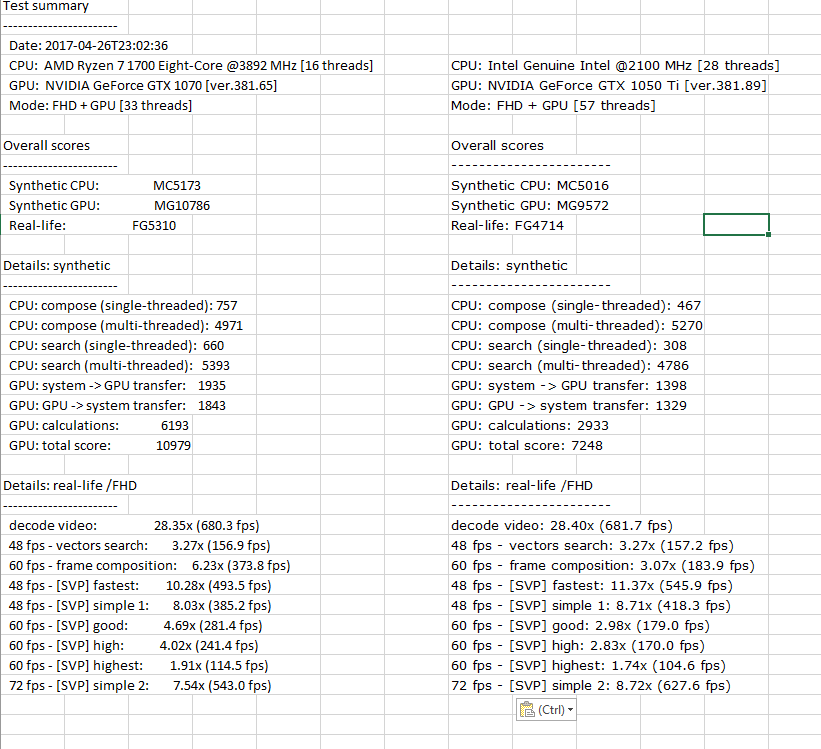Select the Test summary cell
Image resolution: width=821 pixels, height=749 pixels.
tap(46, 6)
